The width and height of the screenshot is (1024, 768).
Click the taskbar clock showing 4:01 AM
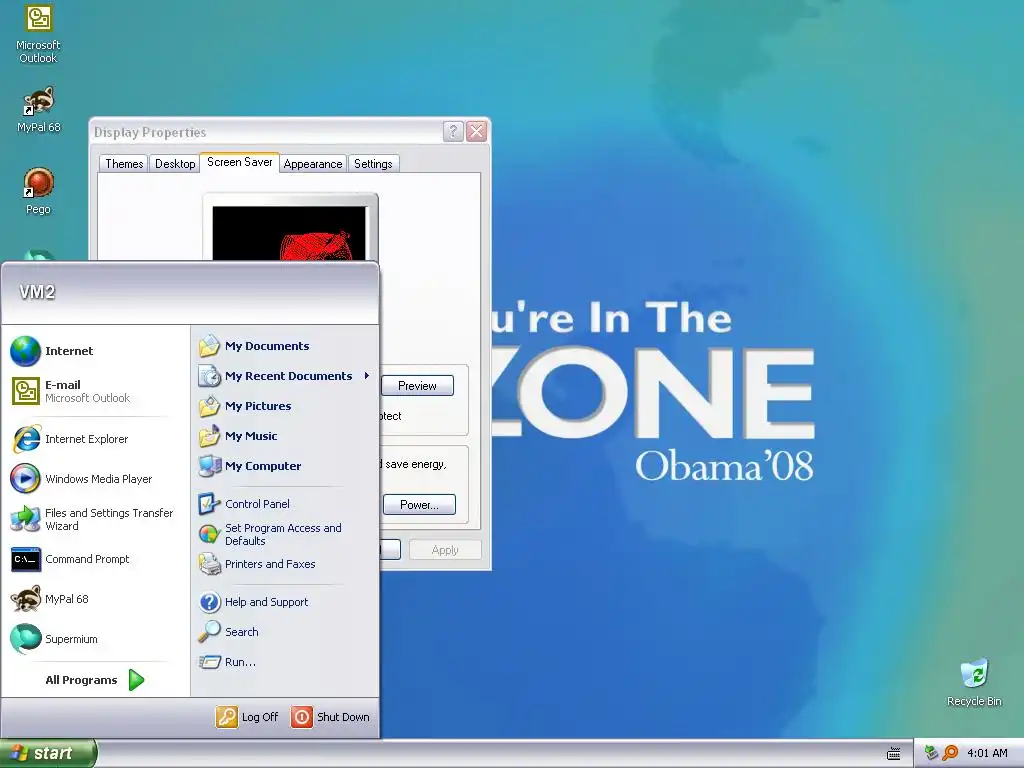tap(987, 754)
